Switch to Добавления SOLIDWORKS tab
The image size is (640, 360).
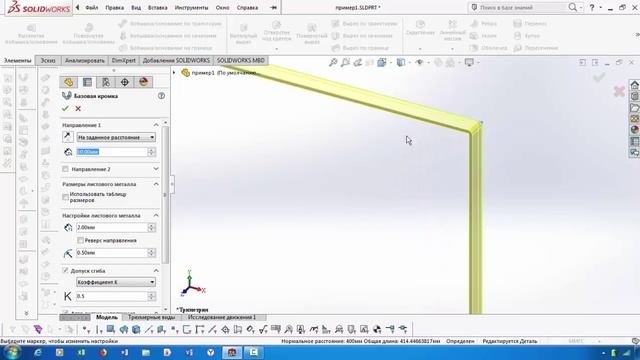176,60
